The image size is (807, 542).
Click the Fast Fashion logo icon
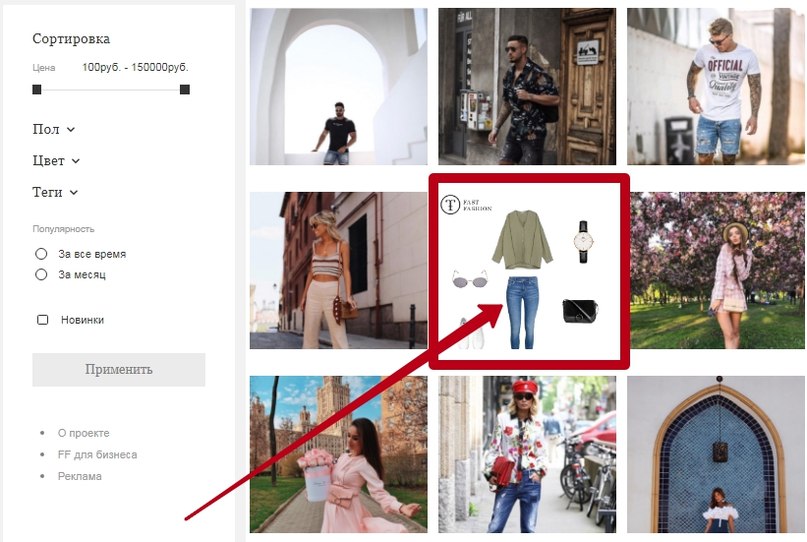[451, 205]
